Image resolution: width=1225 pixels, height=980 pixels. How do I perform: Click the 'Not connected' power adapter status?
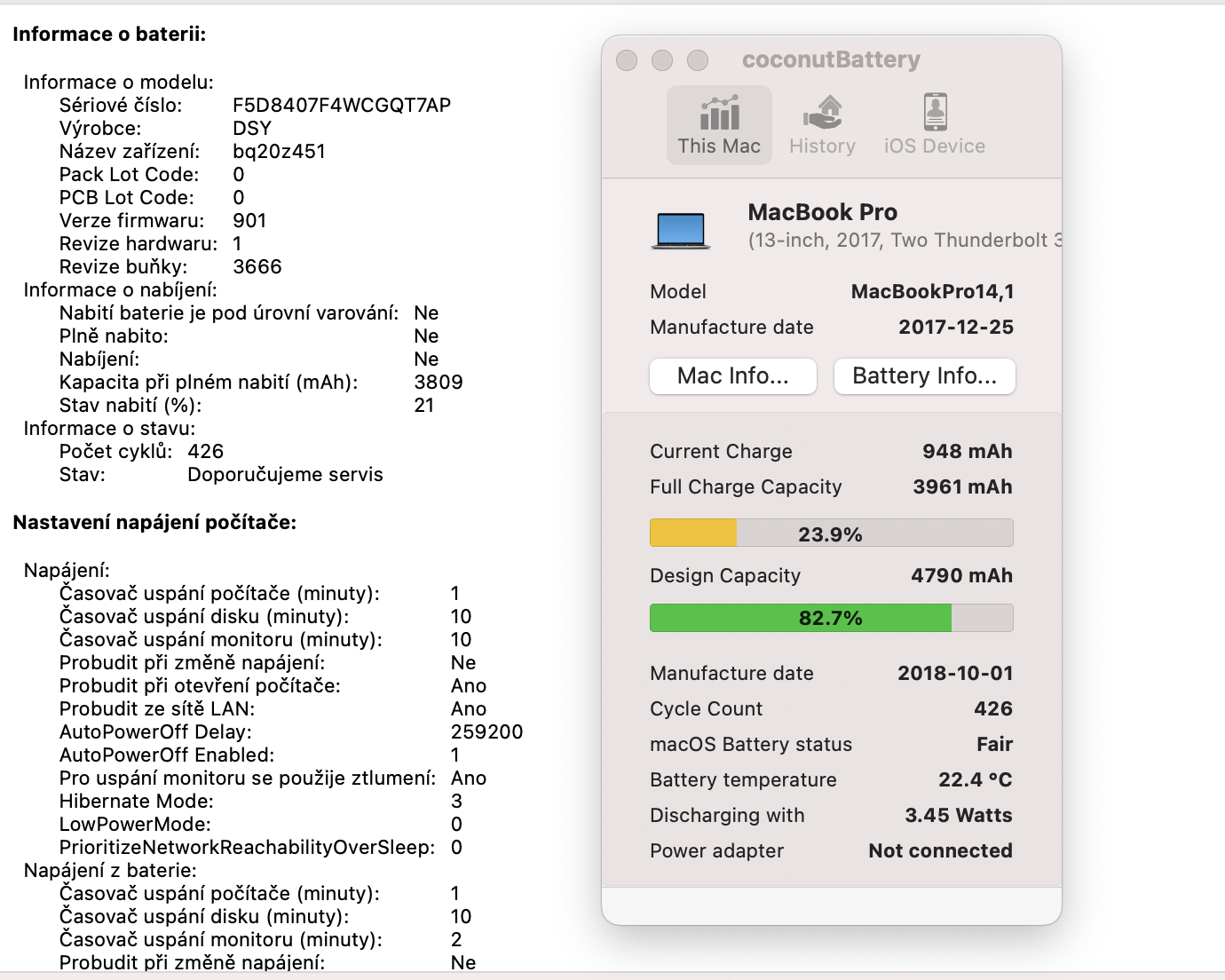940,850
